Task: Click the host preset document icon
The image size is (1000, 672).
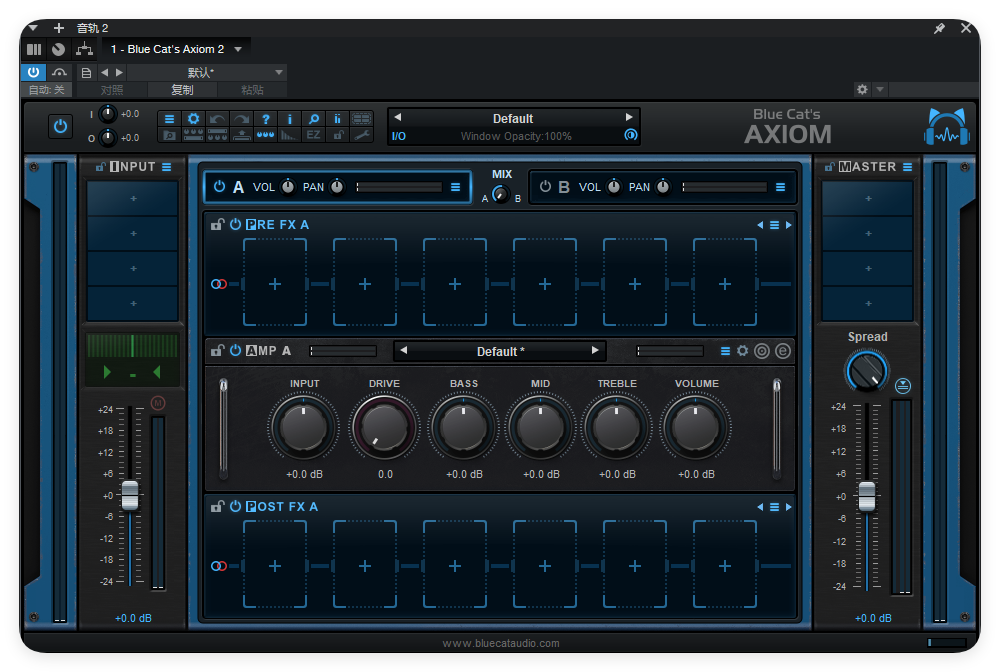Action: pos(86,72)
